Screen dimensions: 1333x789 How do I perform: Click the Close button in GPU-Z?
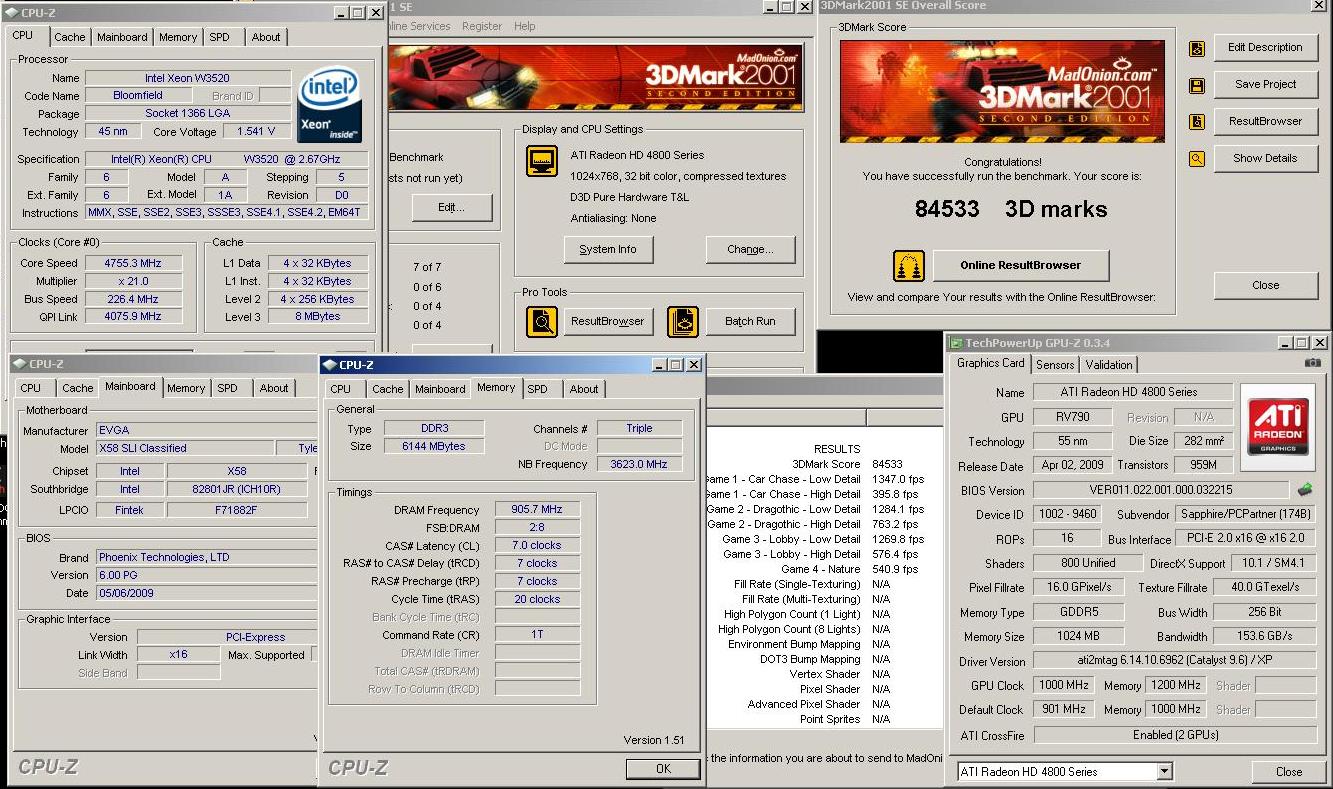[x=1289, y=771]
